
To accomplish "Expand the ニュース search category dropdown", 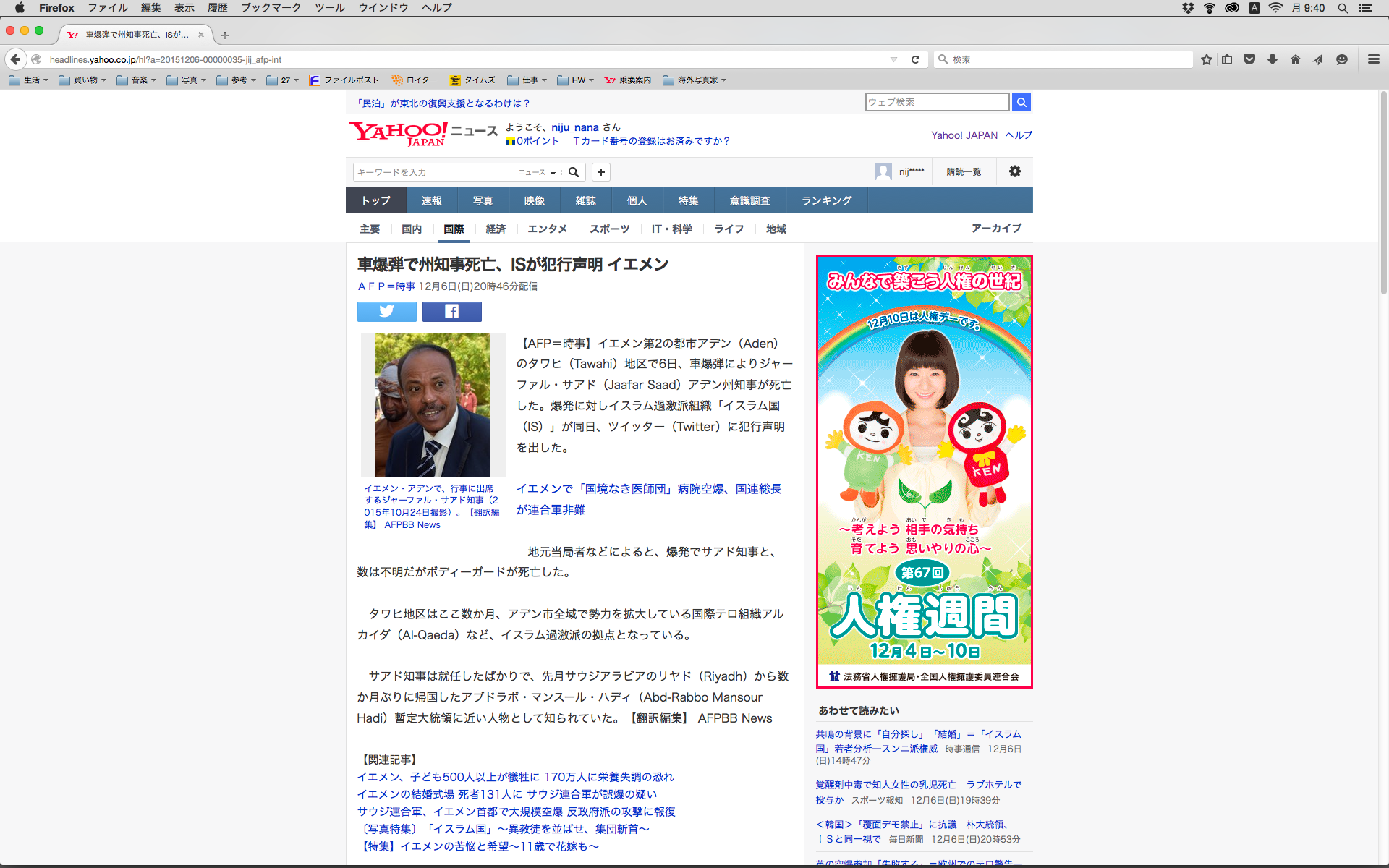I will (x=537, y=172).
